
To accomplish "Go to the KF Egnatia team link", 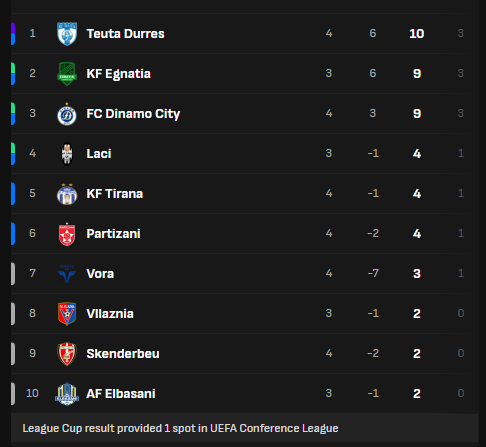I will tap(118, 74).
